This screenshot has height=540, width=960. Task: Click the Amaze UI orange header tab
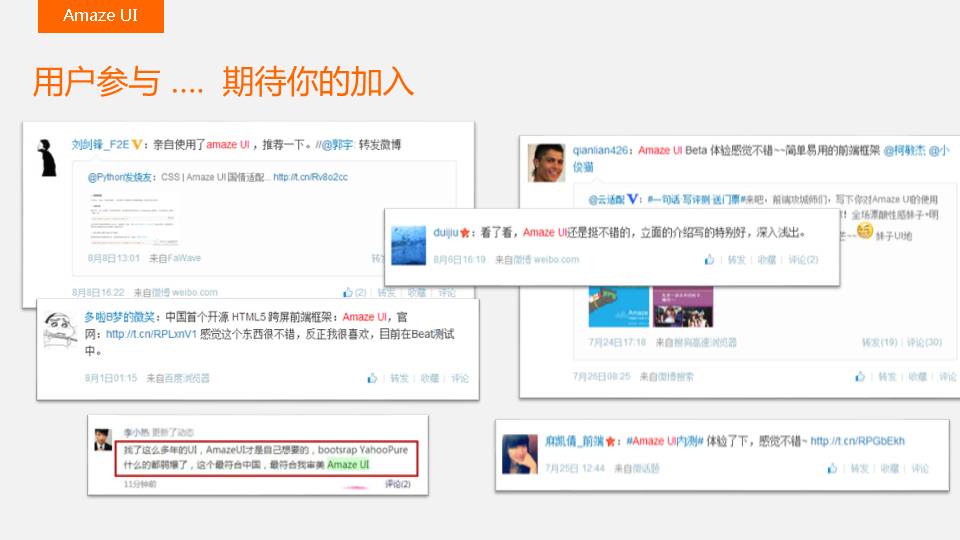100,16
